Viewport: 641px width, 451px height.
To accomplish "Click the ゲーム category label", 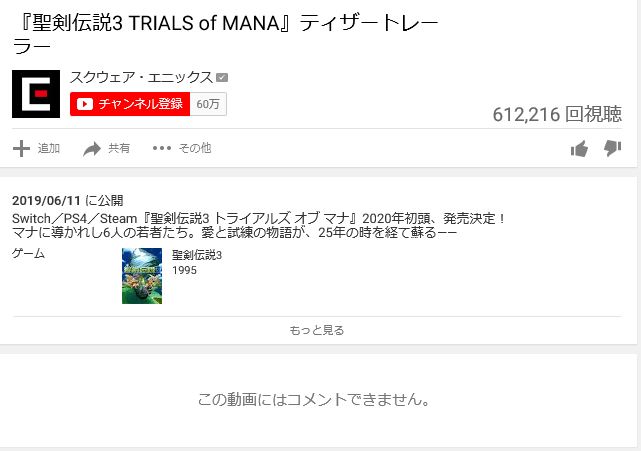I will [x=28, y=254].
